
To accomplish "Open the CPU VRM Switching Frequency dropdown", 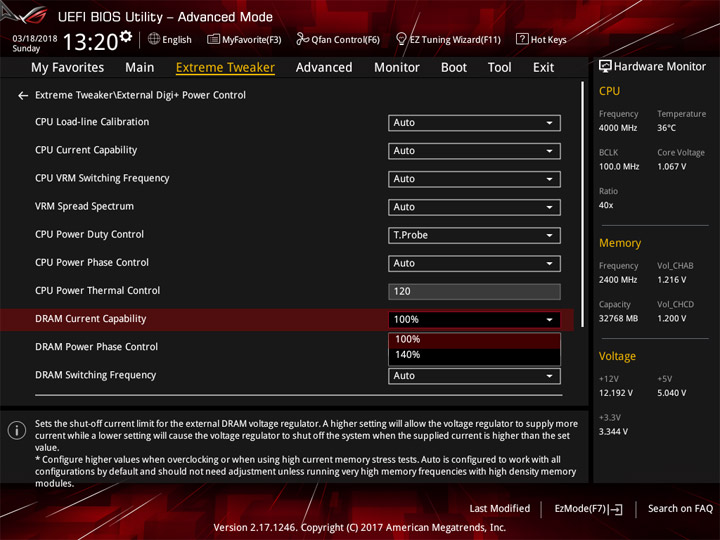I will [x=474, y=179].
